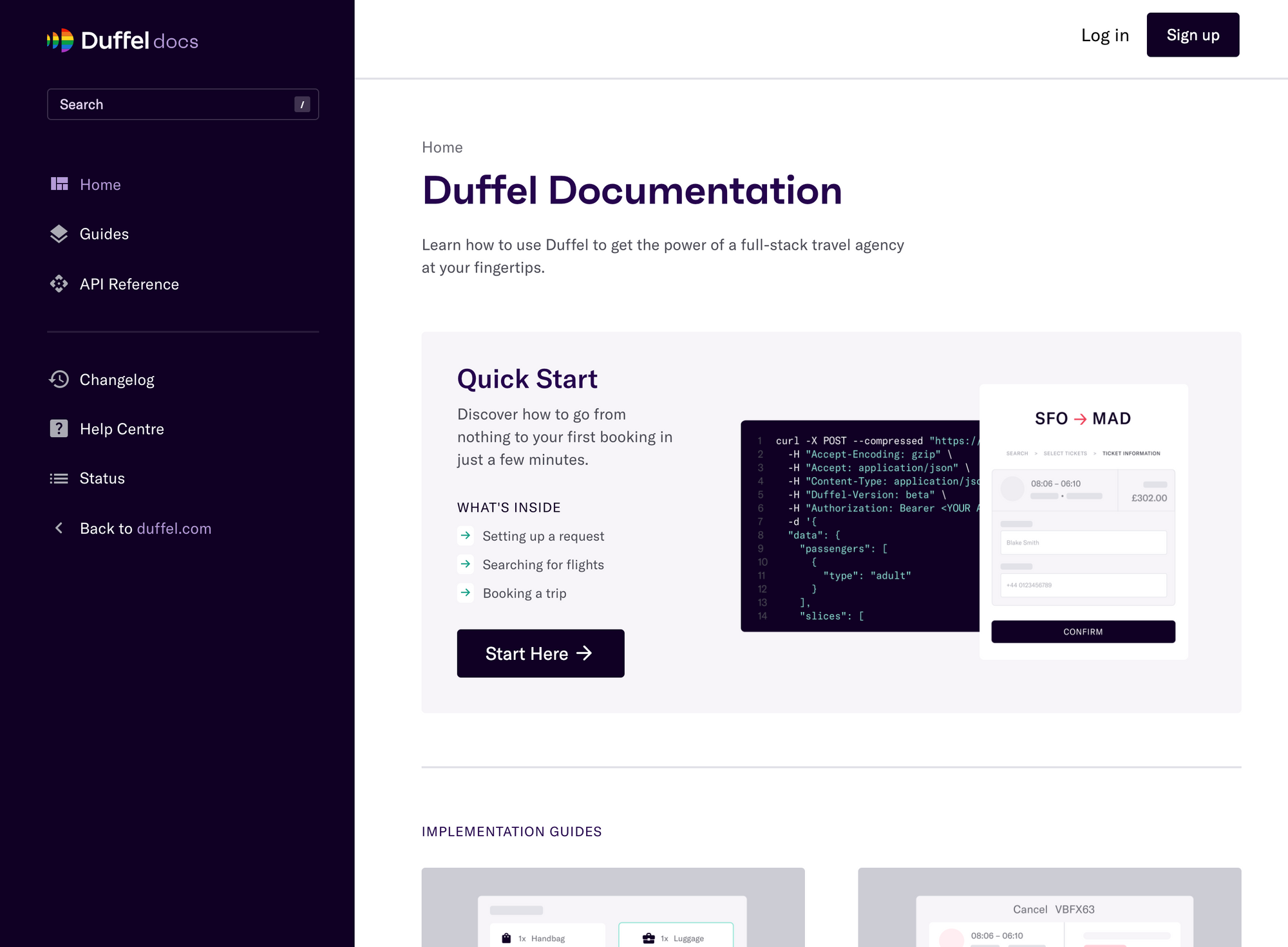Click the Changelog history clock icon

(x=59, y=379)
